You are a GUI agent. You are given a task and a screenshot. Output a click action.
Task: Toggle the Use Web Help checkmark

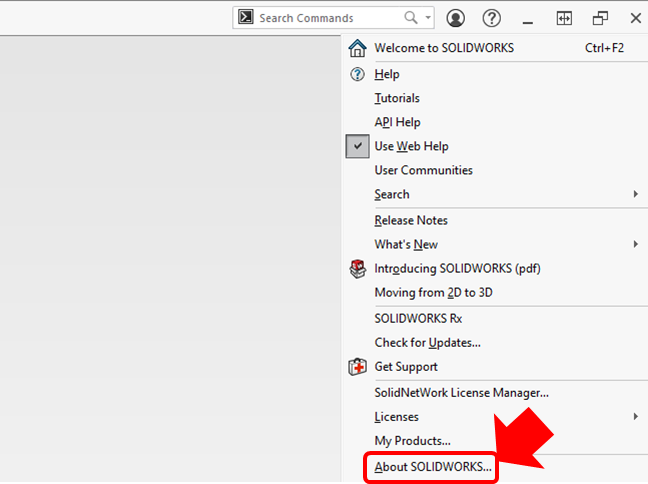(x=358, y=146)
